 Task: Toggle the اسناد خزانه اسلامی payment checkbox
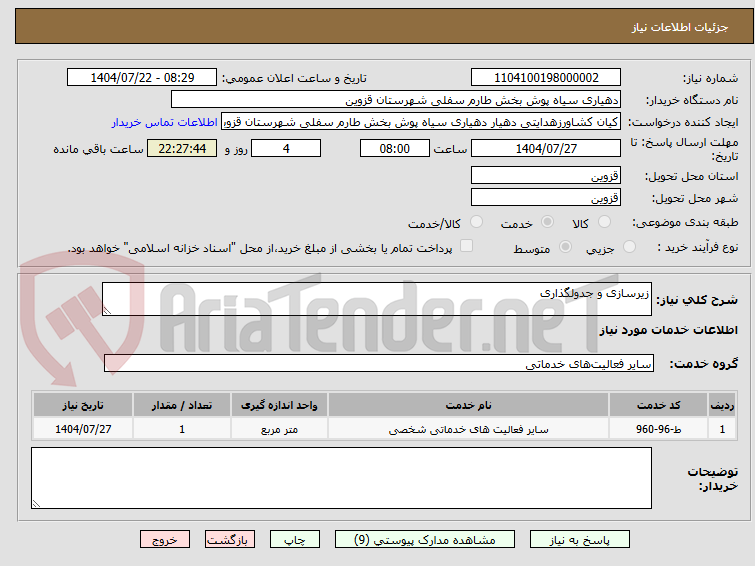[x=466, y=246]
